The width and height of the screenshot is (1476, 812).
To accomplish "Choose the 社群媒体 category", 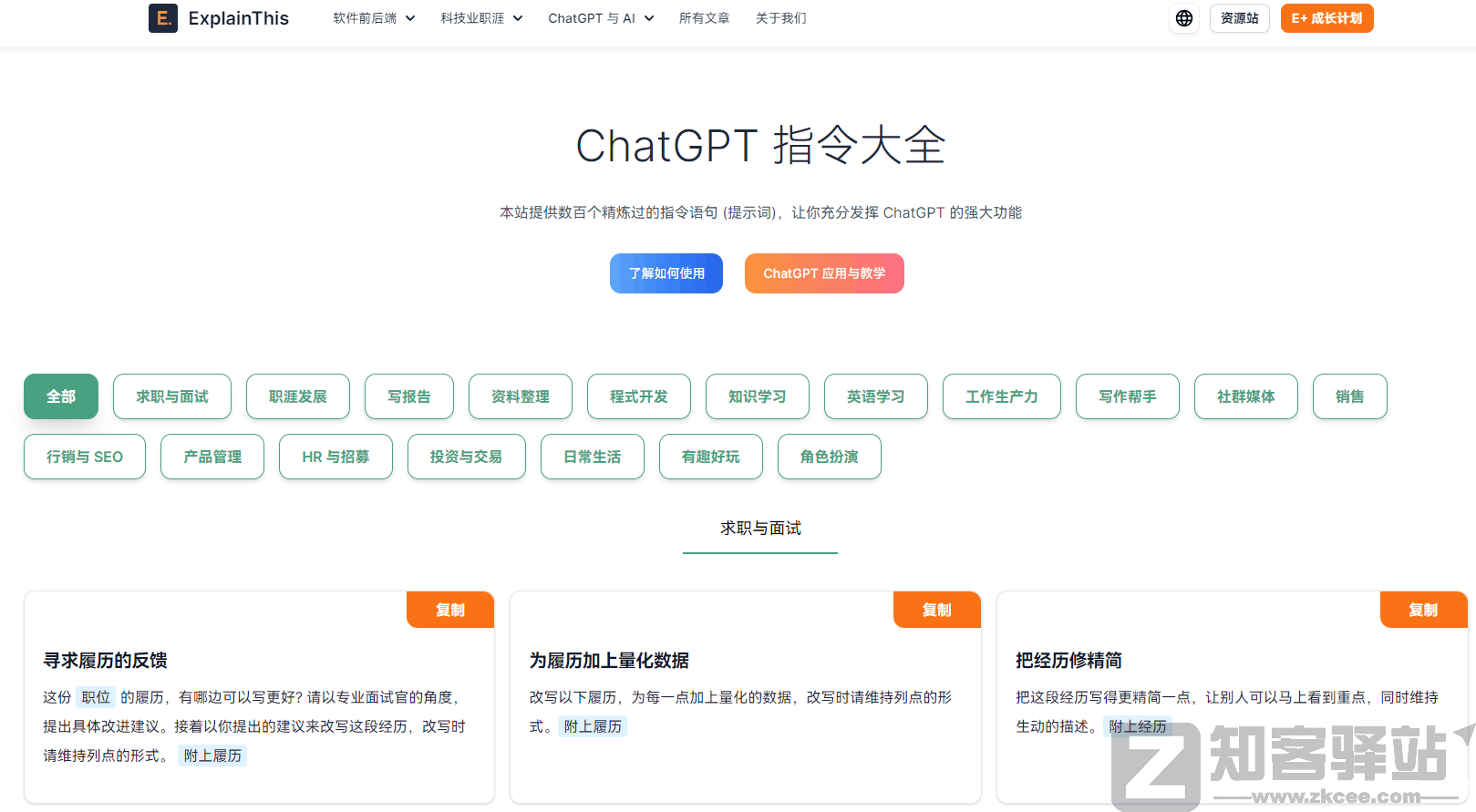I will 1246,396.
